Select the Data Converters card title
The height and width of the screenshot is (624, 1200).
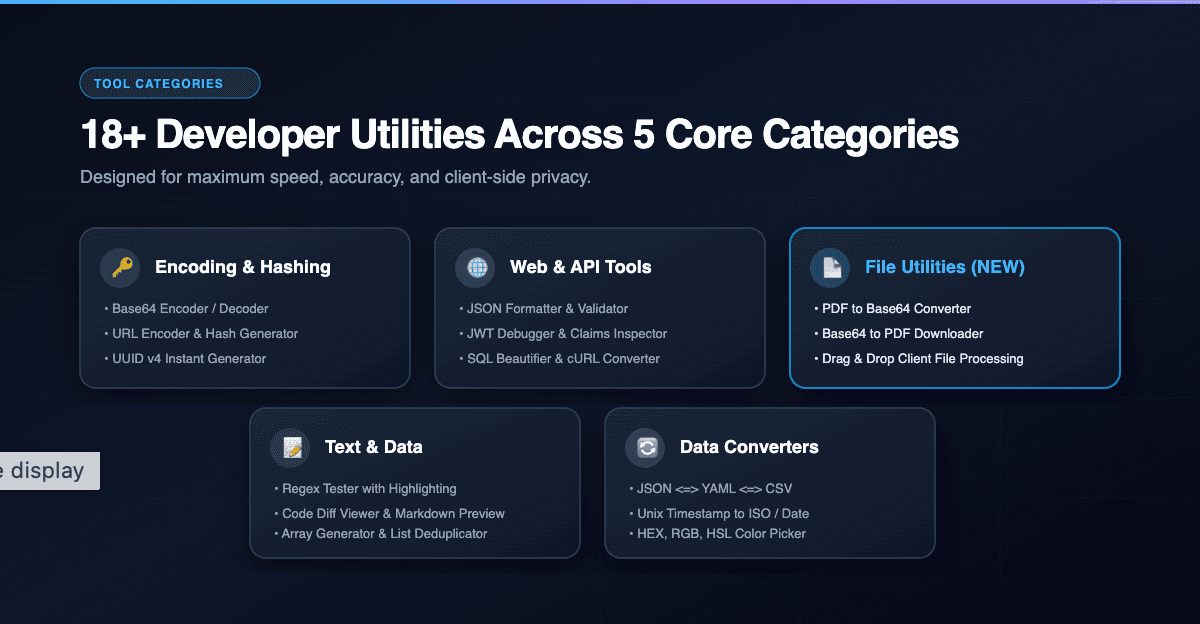749,447
